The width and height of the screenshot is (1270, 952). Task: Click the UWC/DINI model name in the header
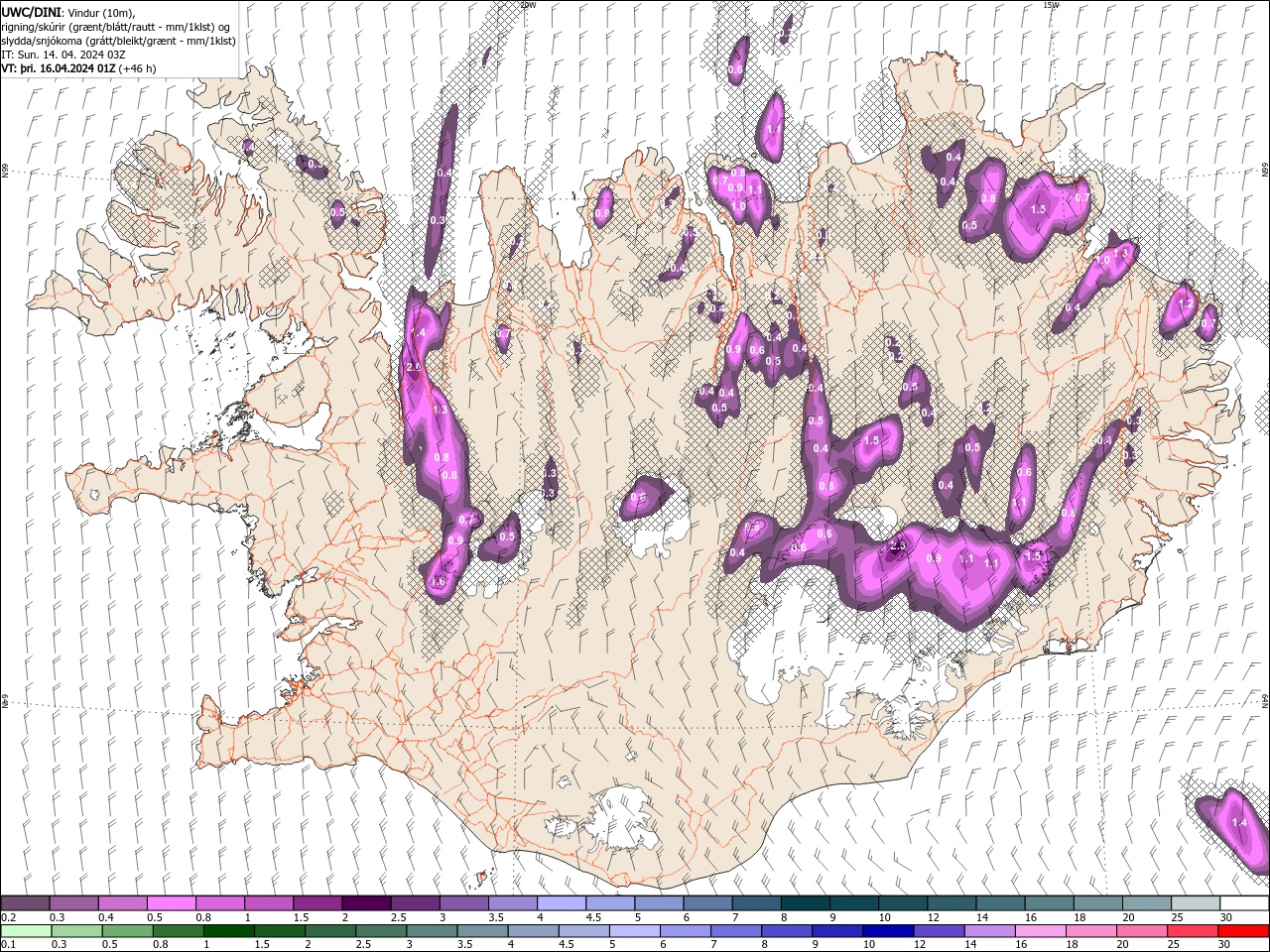(x=33, y=12)
